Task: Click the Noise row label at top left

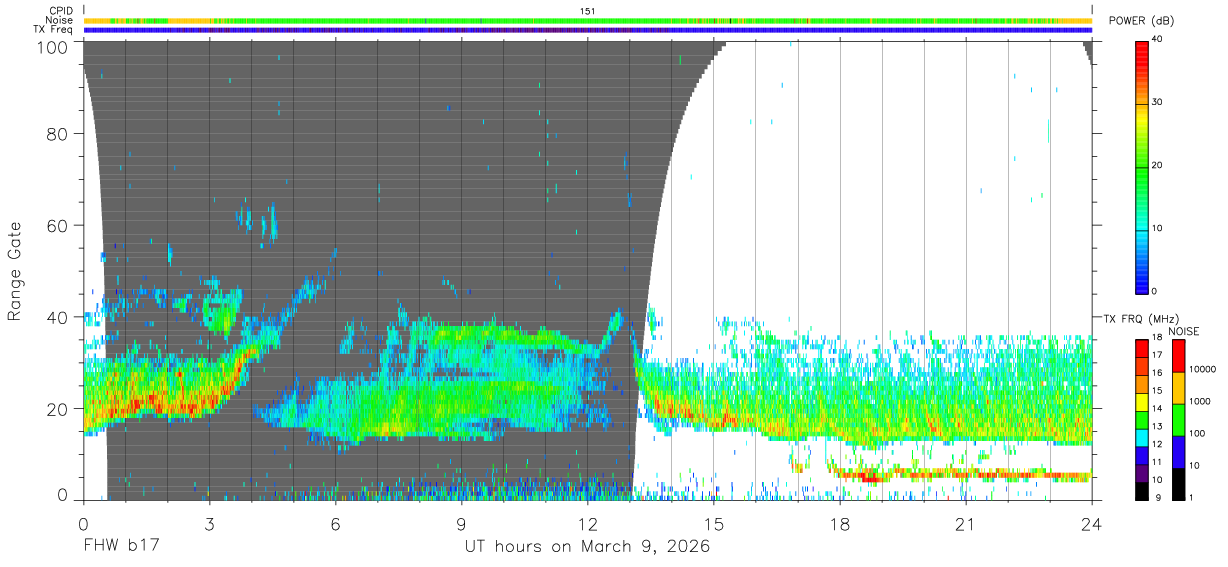Action: [x=60, y=20]
